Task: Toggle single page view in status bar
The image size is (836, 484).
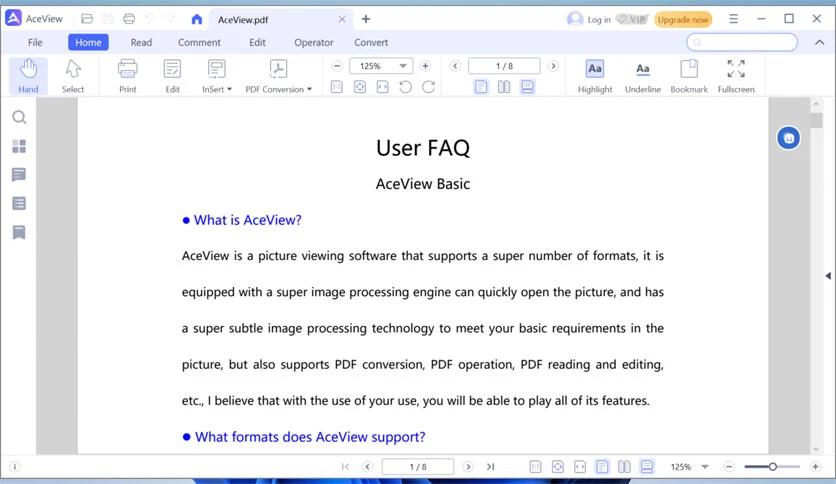Action: click(x=602, y=467)
